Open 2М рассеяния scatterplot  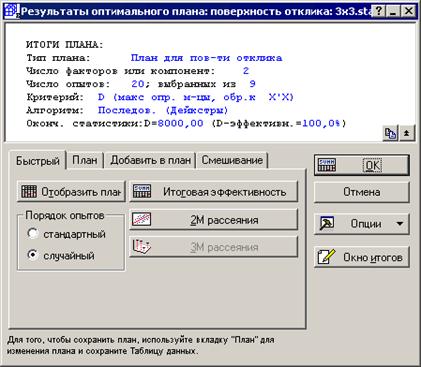213,220
